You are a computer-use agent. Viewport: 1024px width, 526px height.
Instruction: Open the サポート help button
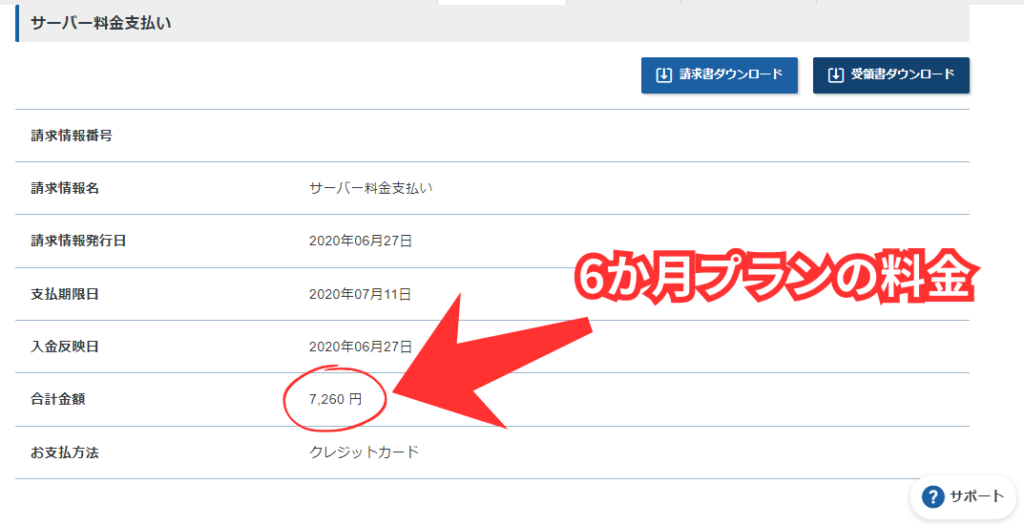click(963, 497)
